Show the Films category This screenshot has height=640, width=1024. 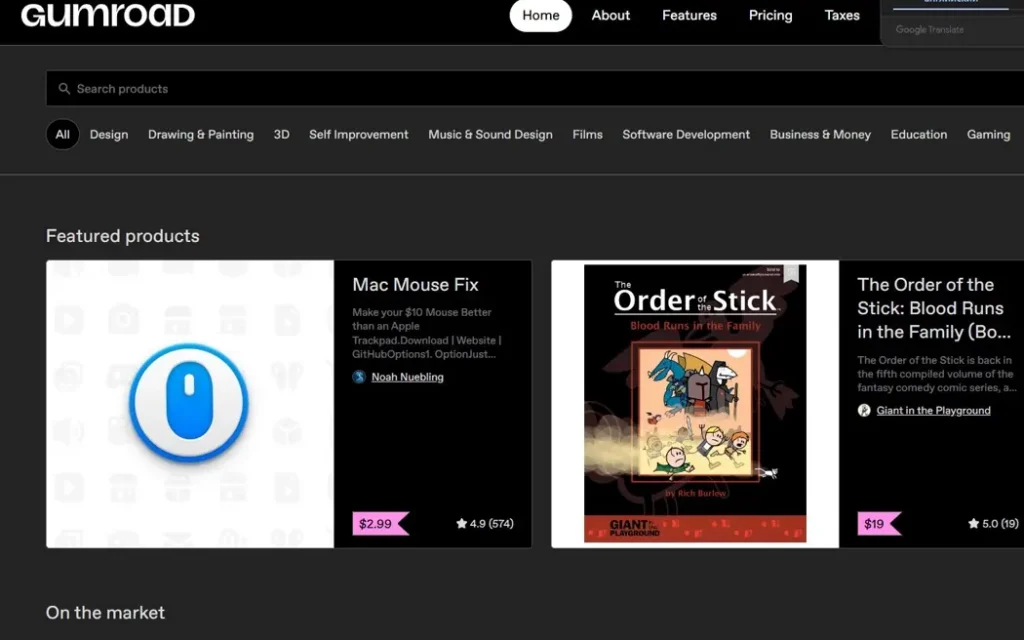[588, 135]
